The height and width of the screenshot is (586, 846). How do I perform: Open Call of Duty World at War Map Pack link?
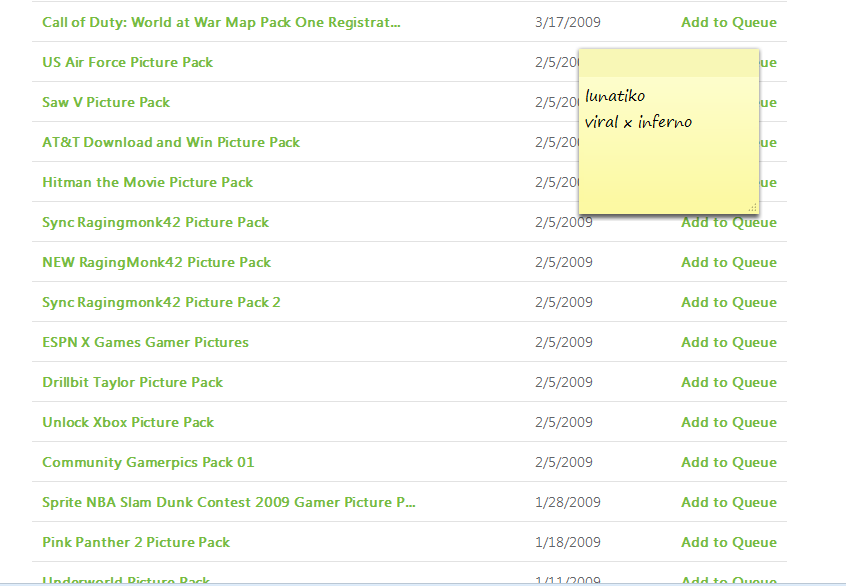[x=221, y=23]
